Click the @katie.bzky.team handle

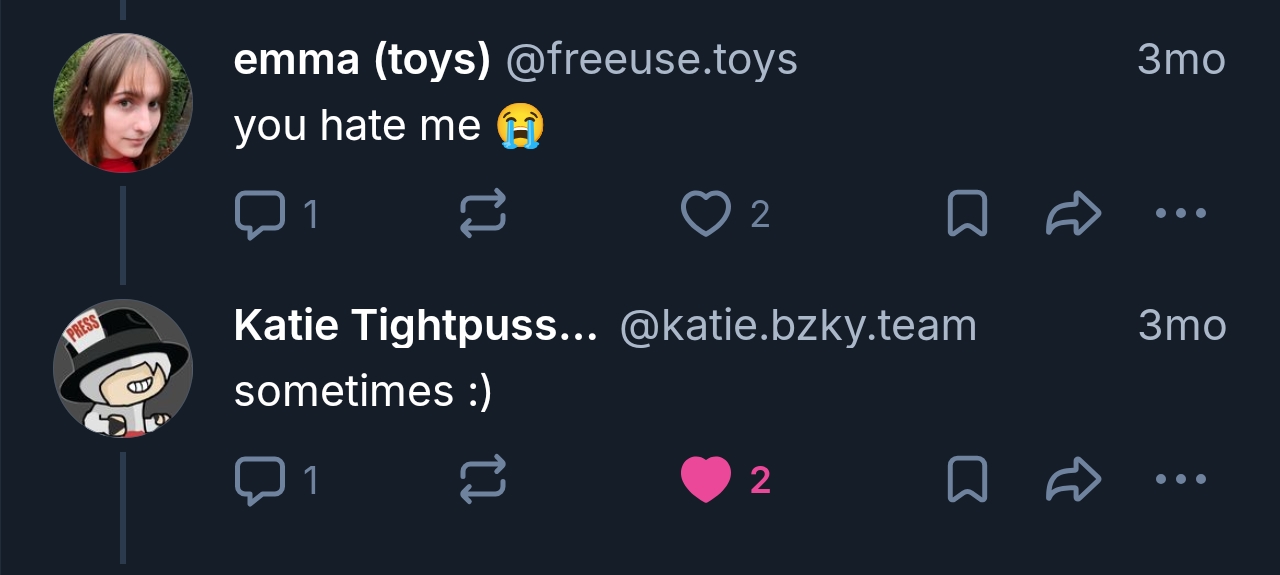[x=797, y=327]
